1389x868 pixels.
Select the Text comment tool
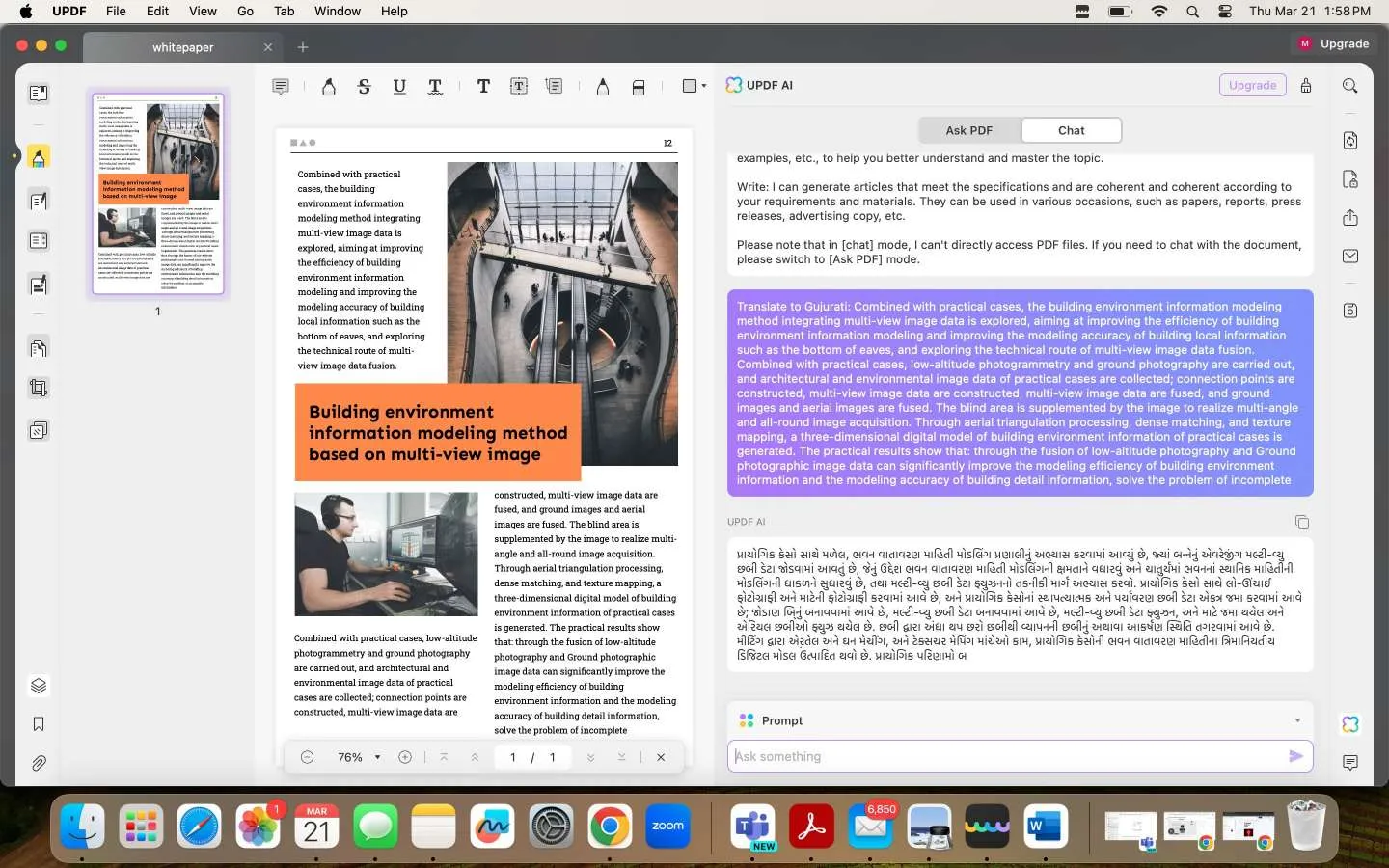coord(483,87)
